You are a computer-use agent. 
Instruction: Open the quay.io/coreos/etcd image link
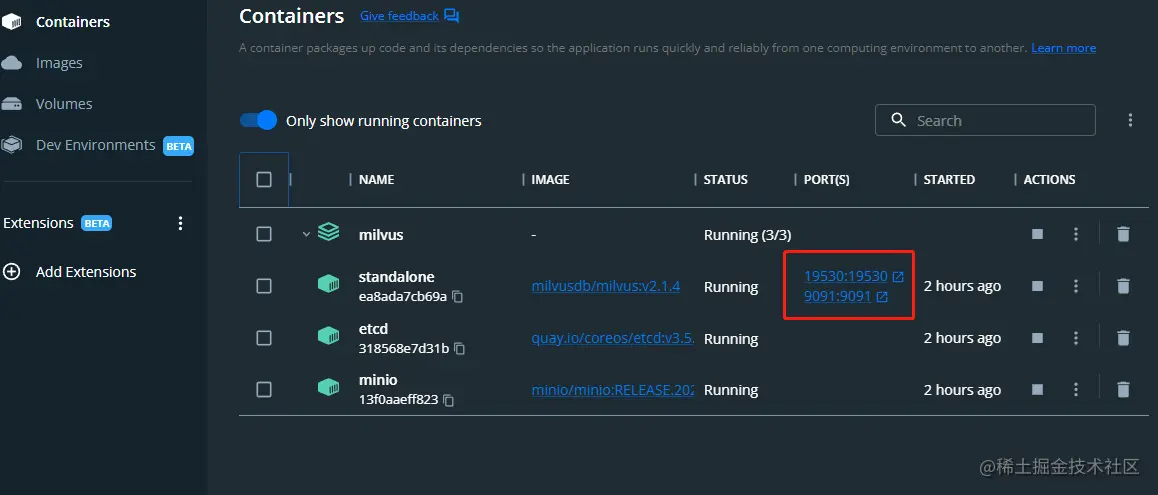613,338
